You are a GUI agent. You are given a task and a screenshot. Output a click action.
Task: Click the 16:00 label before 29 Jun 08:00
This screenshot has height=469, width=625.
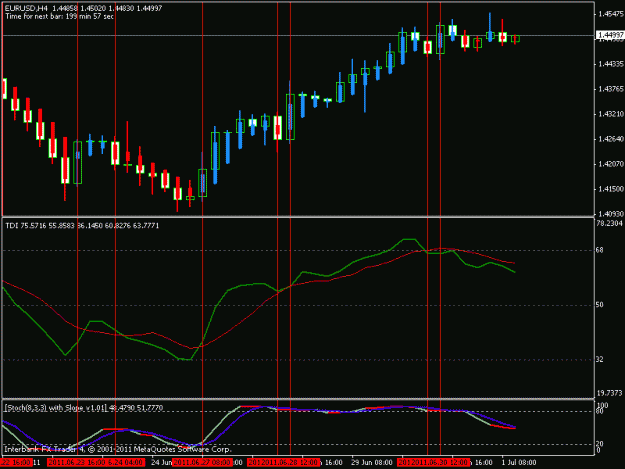click(x=334, y=463)
